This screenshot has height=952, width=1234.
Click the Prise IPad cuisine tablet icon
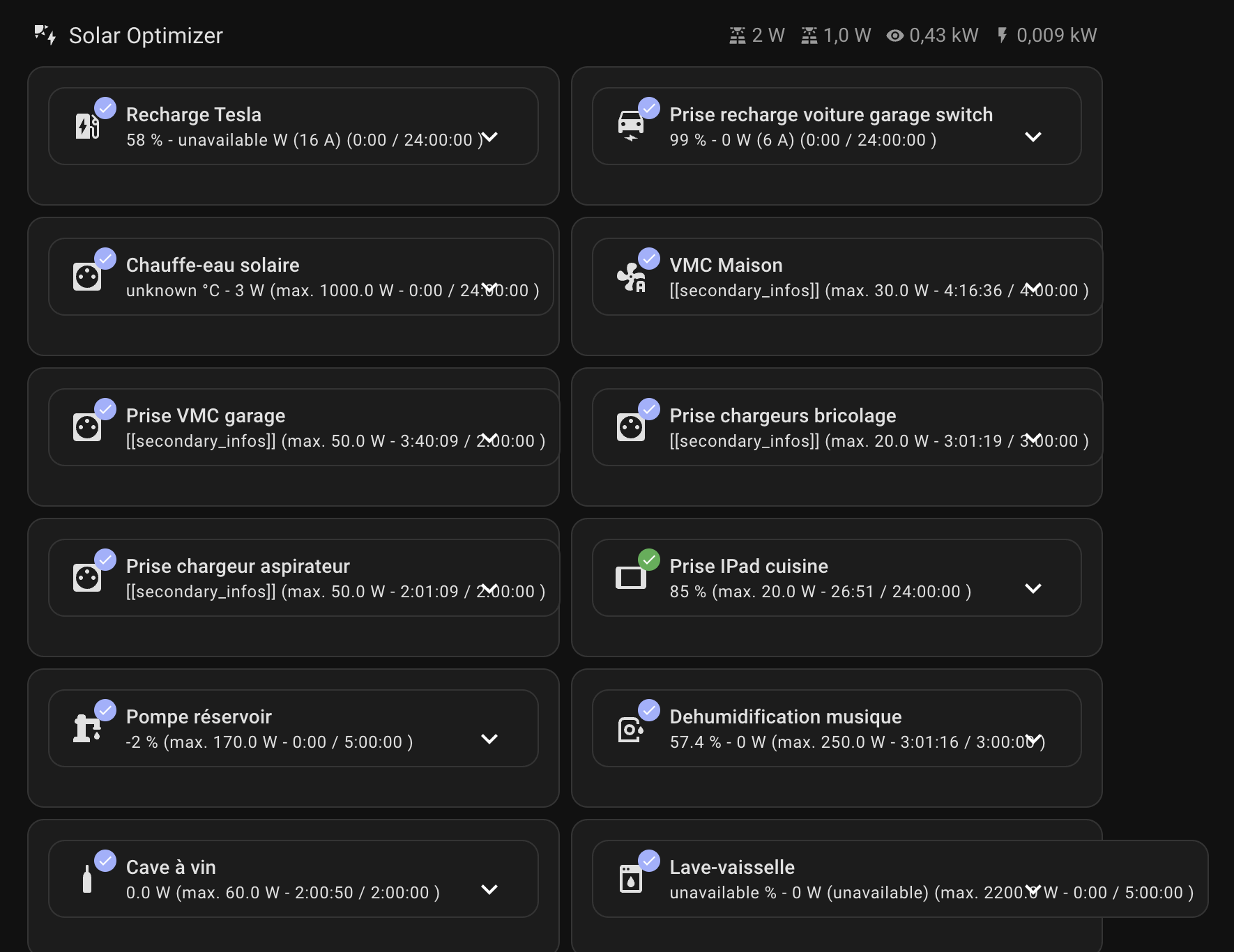click(x=631, y=578)
